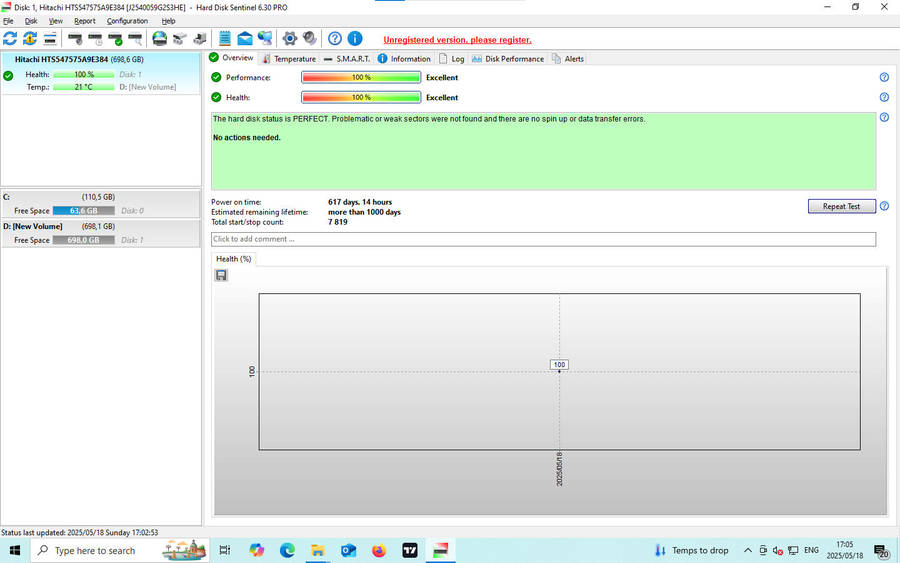Click the blue Refresh icon in toolbar
Viewport: 900px width, 563px height.
[10, 39]
